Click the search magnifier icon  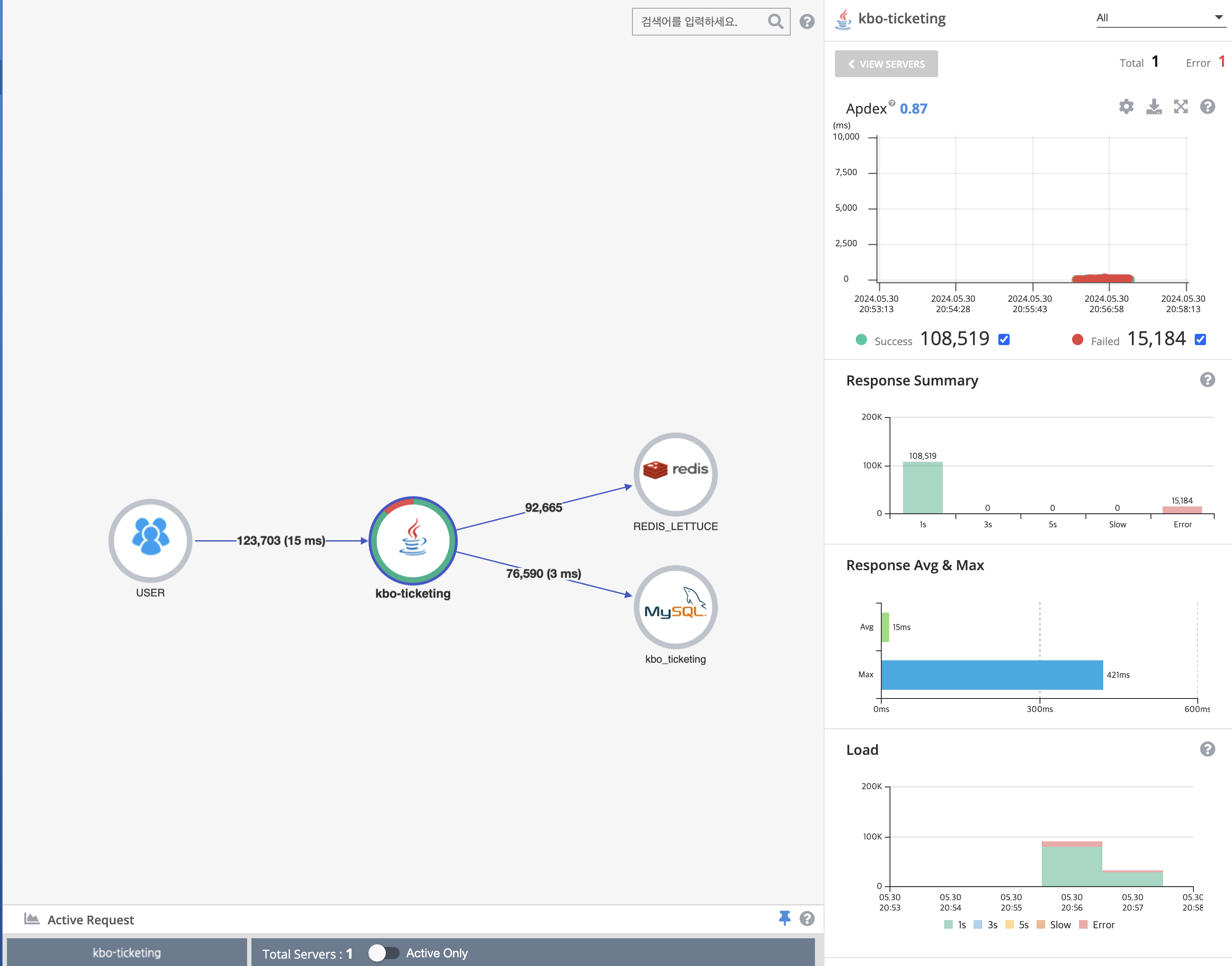[775, 22]
